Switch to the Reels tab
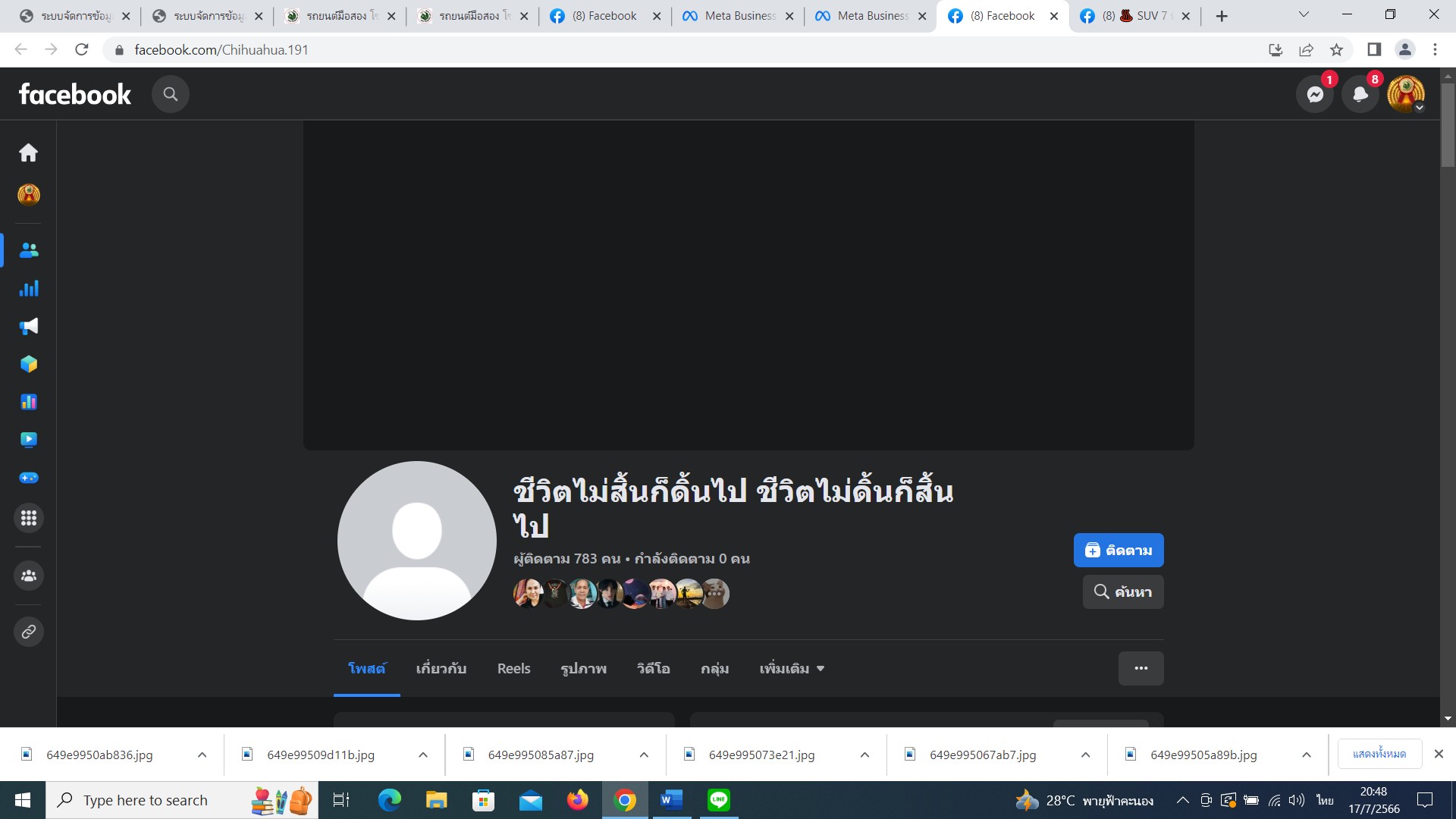 (513, 669)
